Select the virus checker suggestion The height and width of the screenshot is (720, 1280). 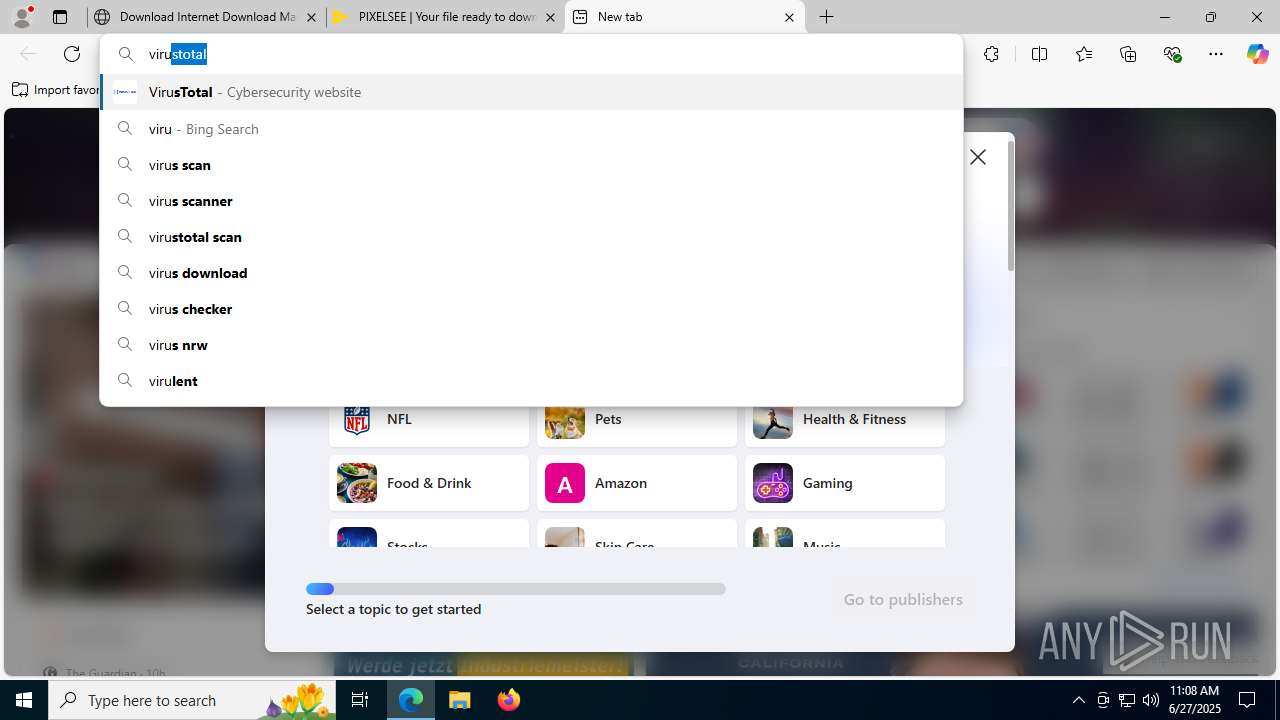coord(531,309)
